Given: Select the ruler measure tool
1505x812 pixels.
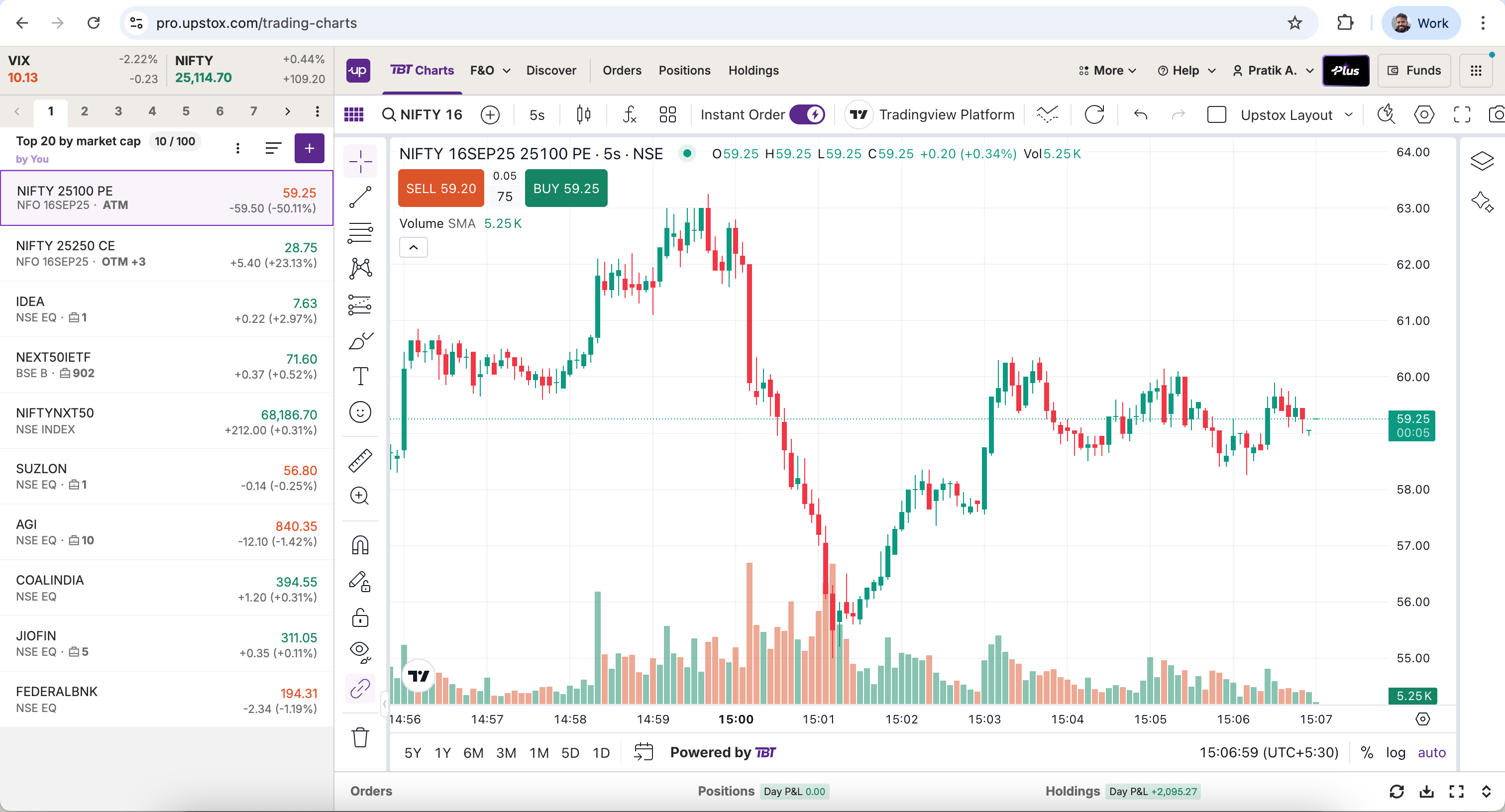Looking at the screenshot, I should point(360,460).
